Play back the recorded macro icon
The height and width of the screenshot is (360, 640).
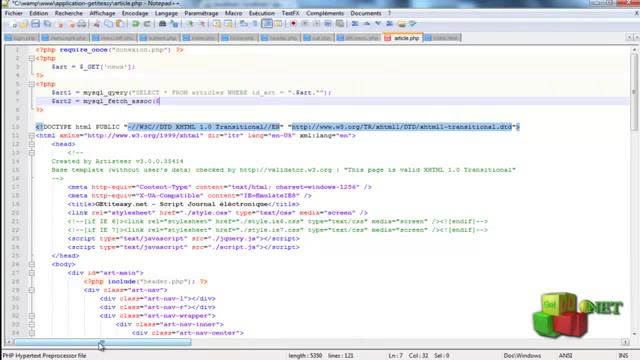(x=316, y=24)
